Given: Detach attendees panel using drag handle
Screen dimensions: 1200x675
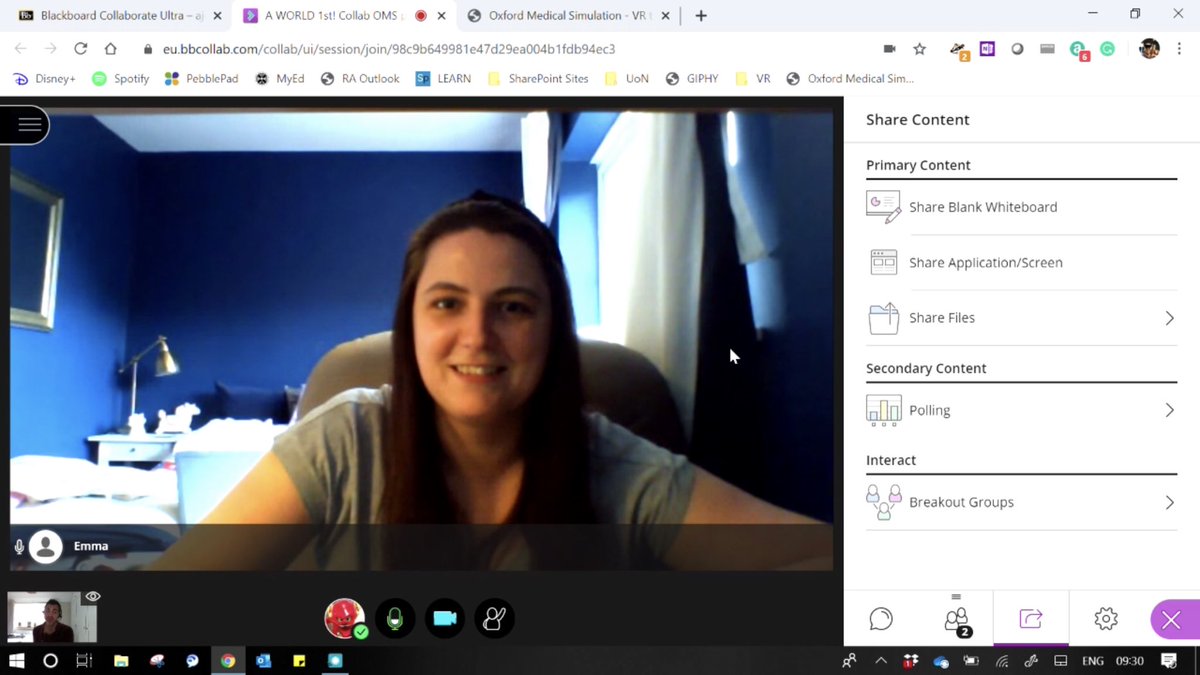Looking at the screenshot, I should 956,597.
